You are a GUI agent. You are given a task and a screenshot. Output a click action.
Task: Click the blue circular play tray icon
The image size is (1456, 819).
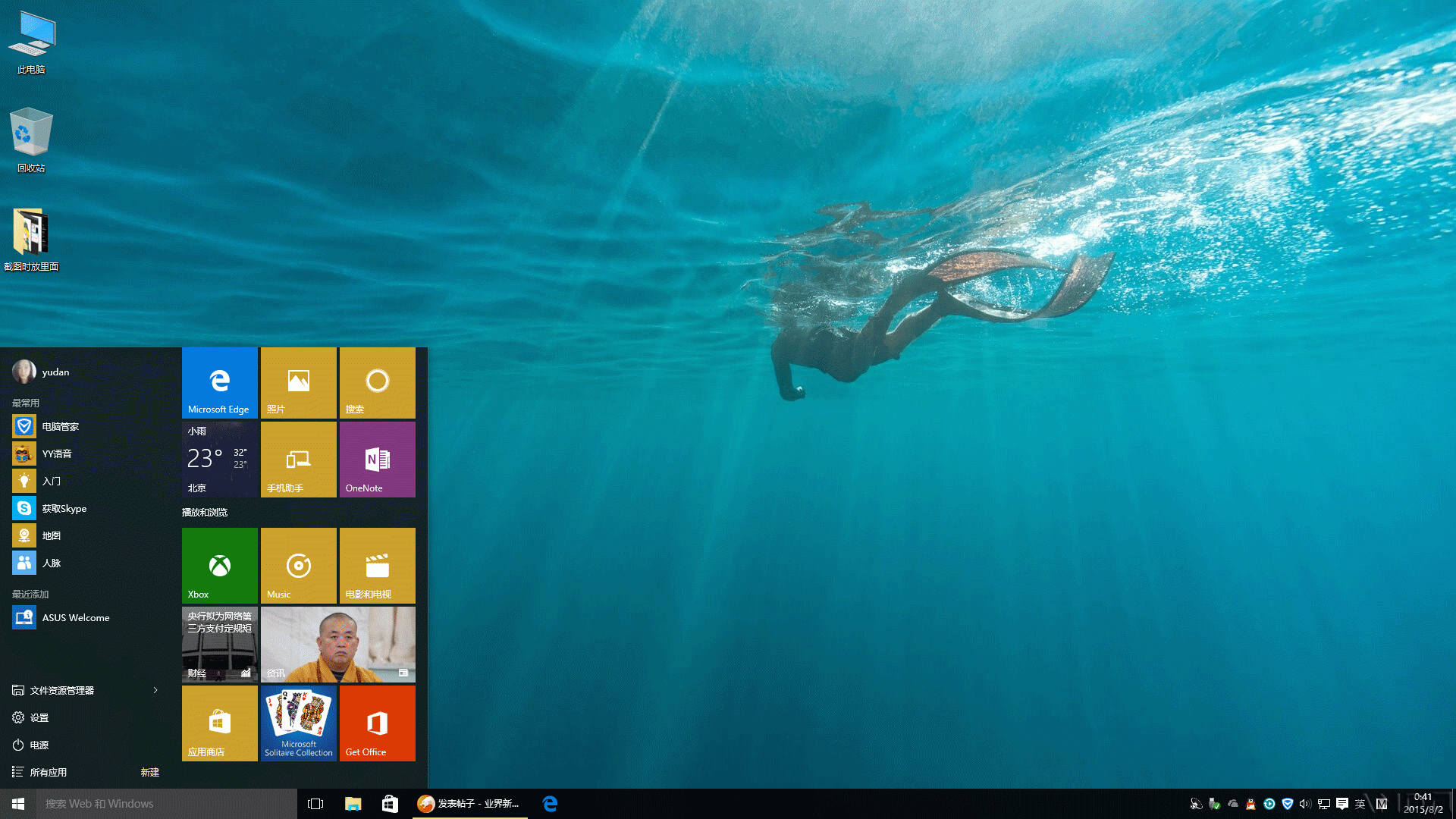1269,804
